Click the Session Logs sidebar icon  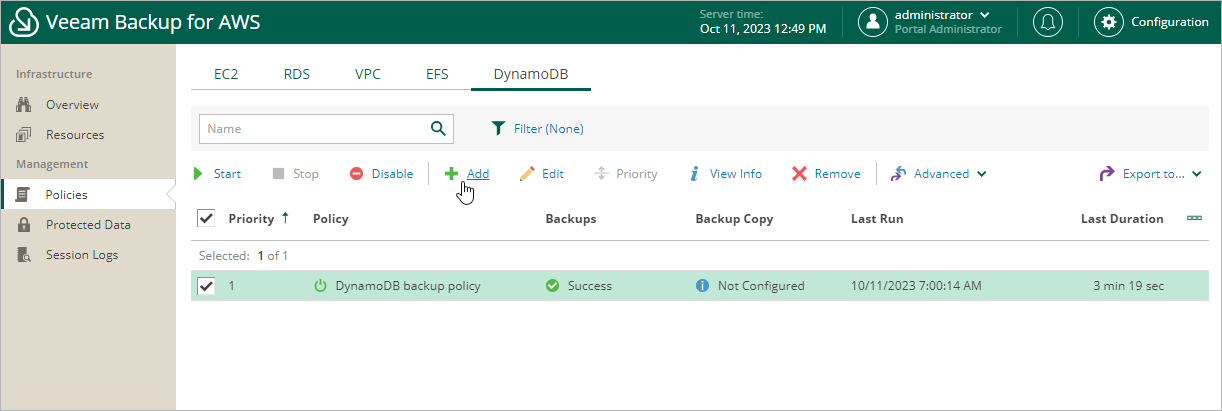(25, 255)
